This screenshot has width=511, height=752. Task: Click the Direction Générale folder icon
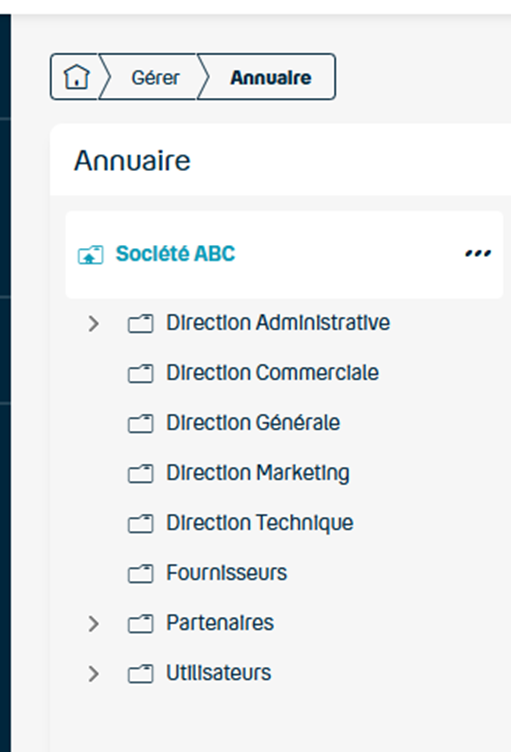click(x=141, y=424)
